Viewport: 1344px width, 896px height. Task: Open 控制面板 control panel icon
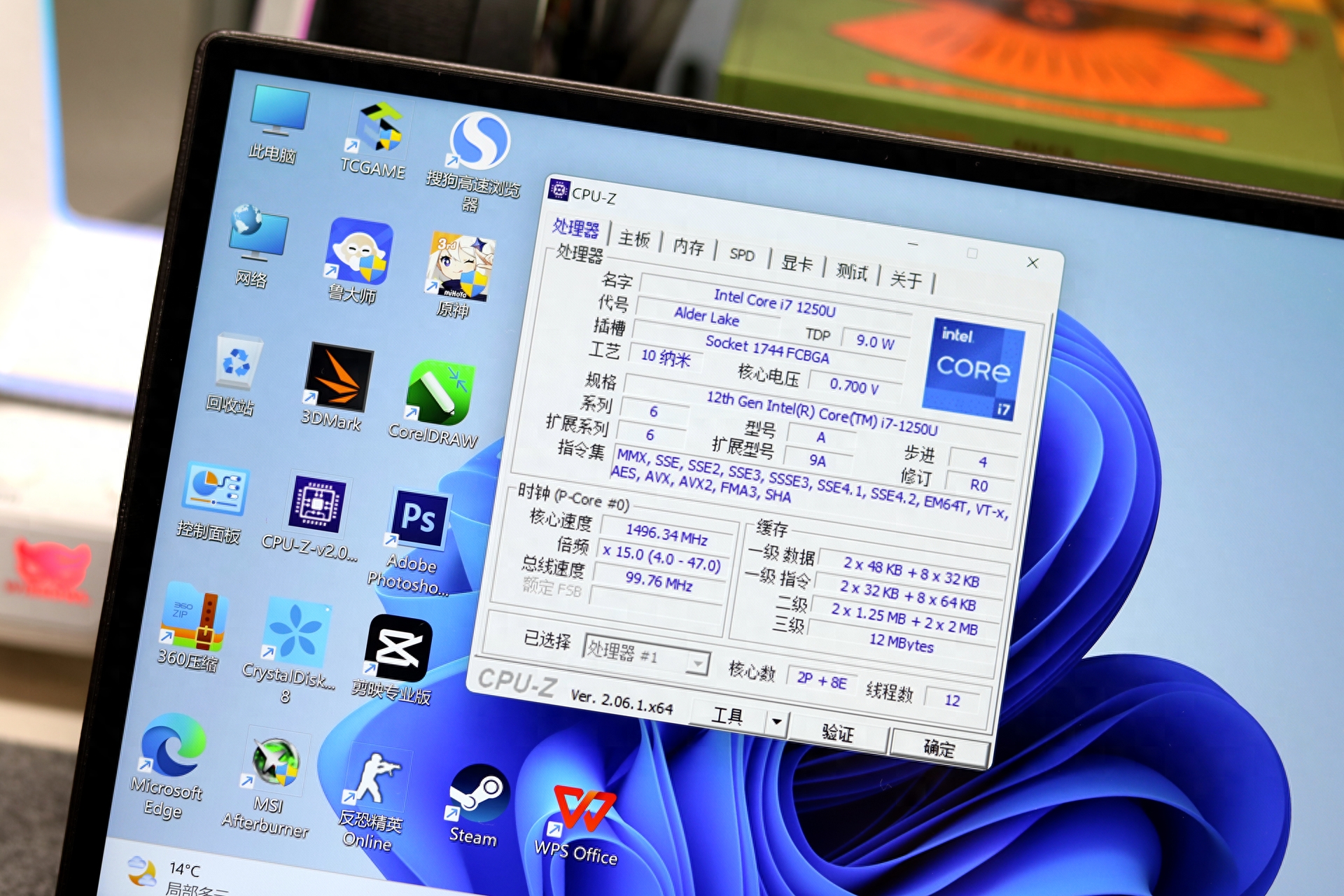[211, 501]
